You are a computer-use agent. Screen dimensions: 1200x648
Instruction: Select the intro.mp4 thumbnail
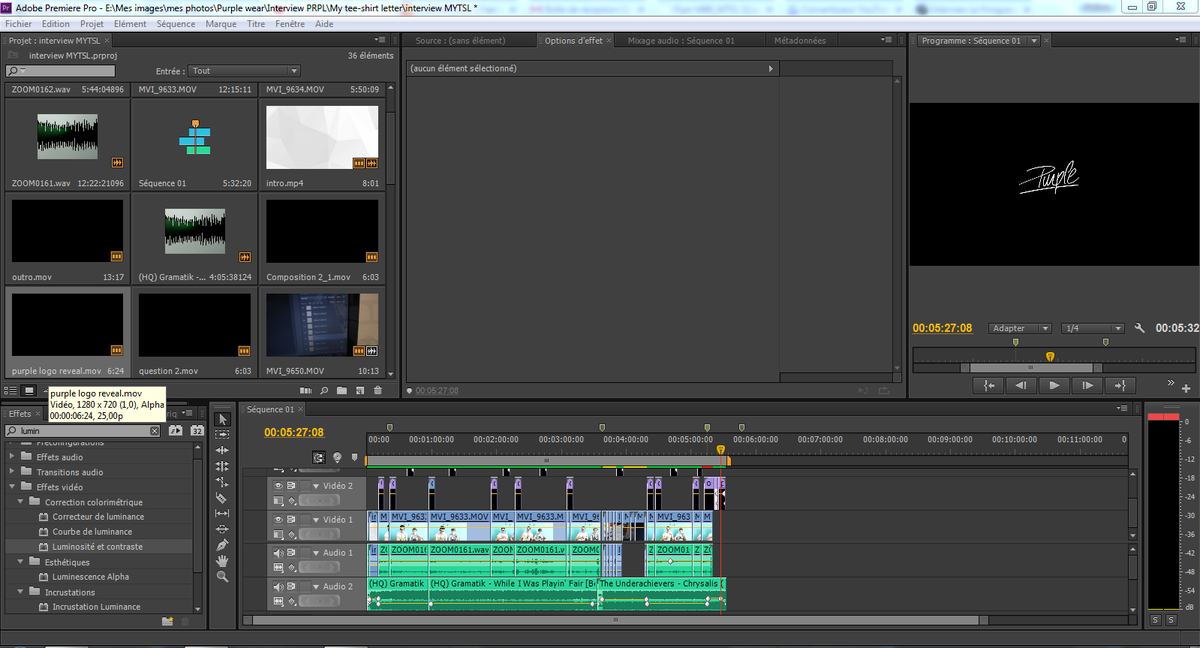[x=322, y=138]
